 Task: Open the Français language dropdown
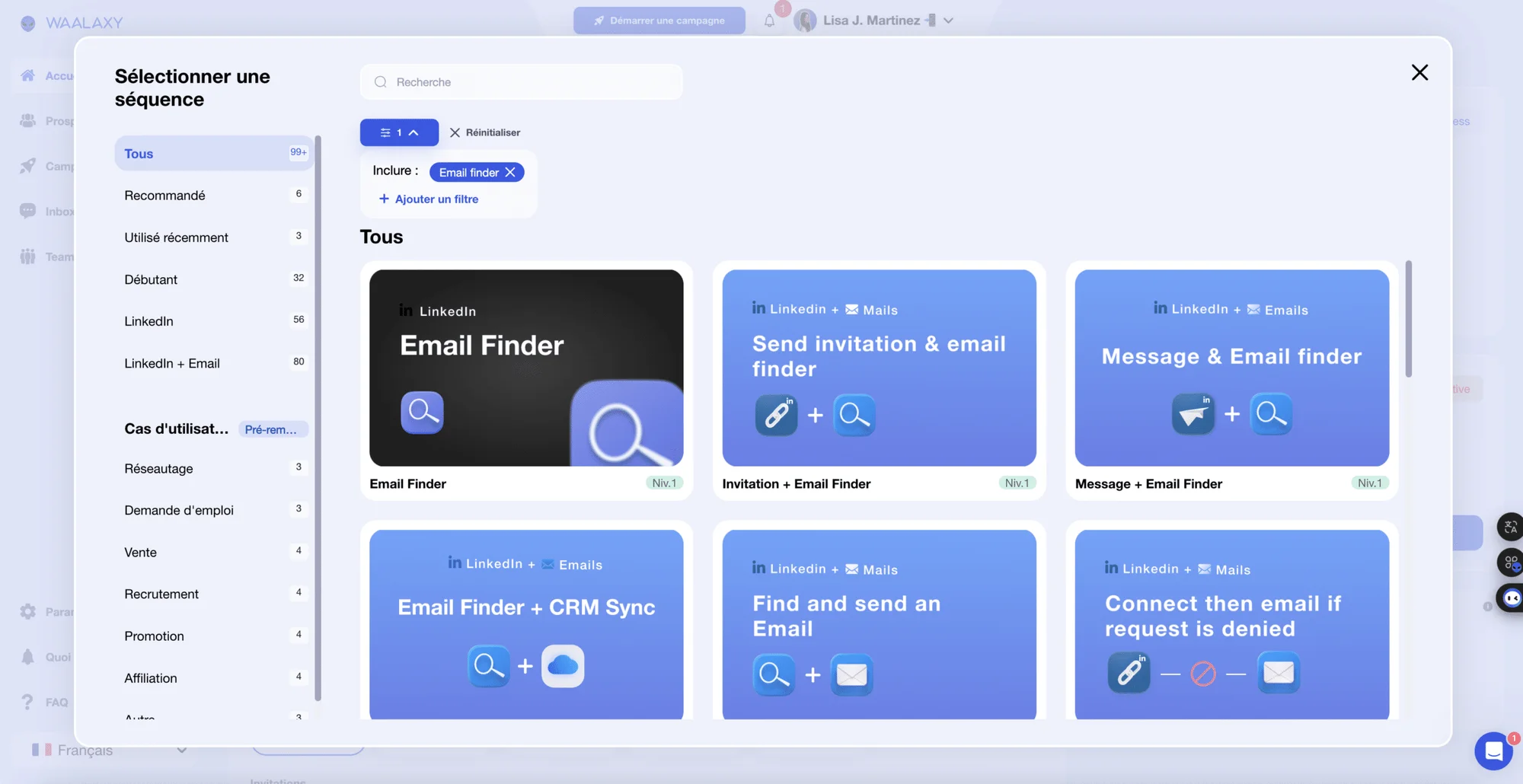coord(109,750)
